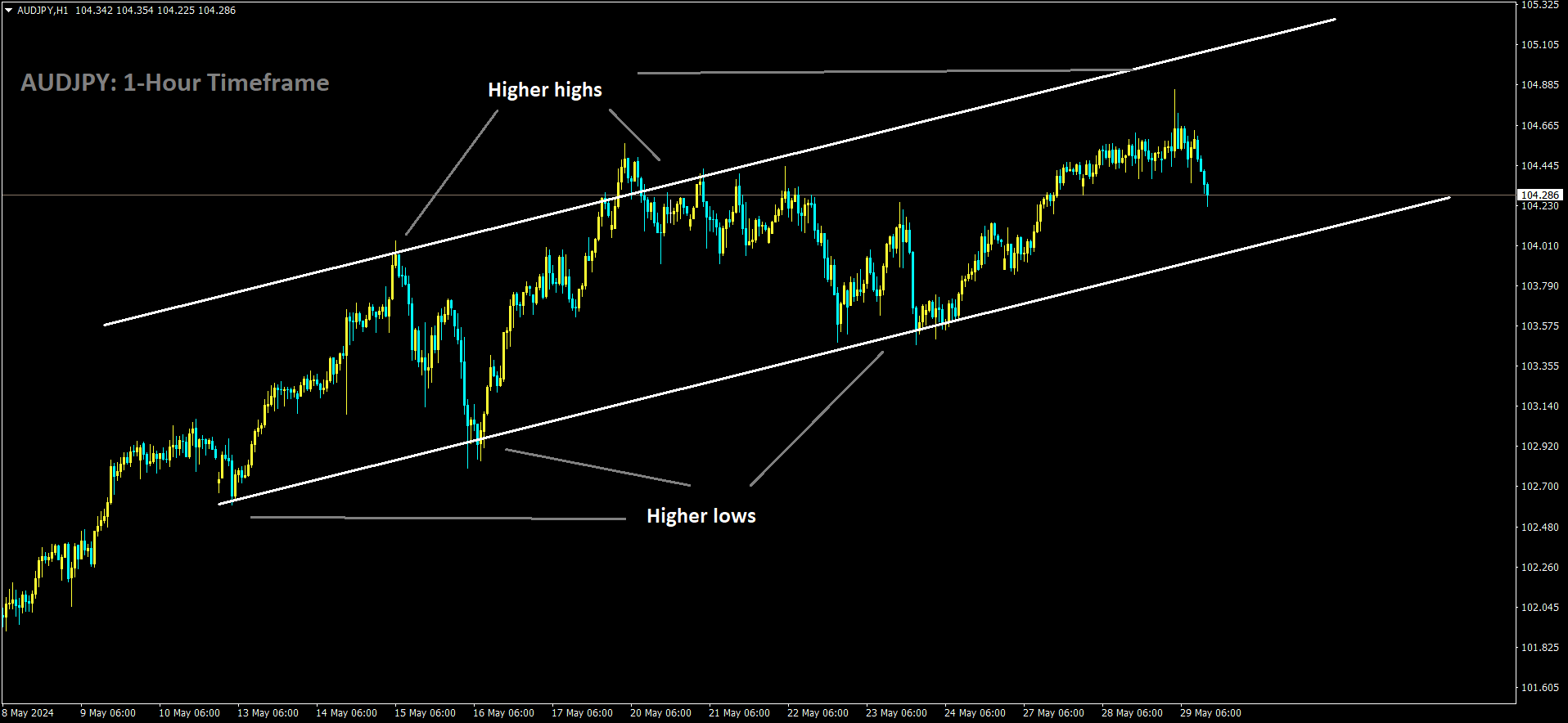Viewport: 1568px width, 723px height.
Task: Select the 'Higher highs' text label
Action: (x=545, y=90)
